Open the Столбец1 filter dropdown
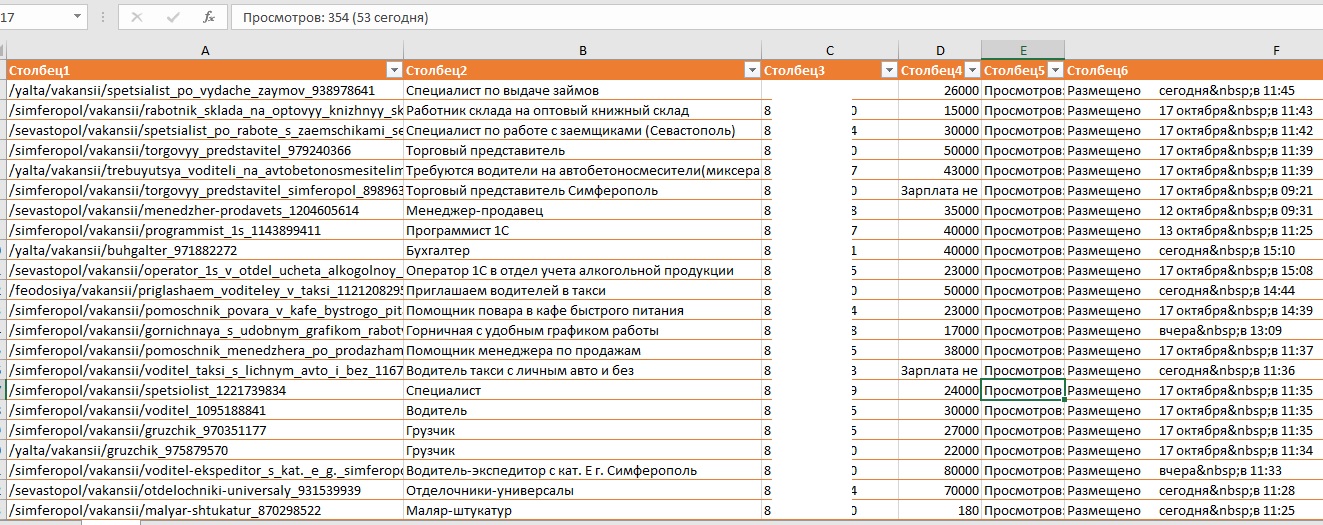This screenshot has height=525, width=1323. 393,70
